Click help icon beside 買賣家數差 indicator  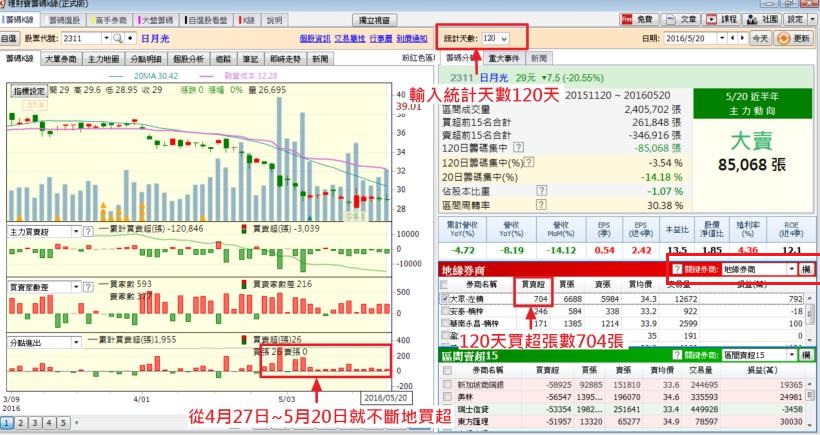pos(88,287)
